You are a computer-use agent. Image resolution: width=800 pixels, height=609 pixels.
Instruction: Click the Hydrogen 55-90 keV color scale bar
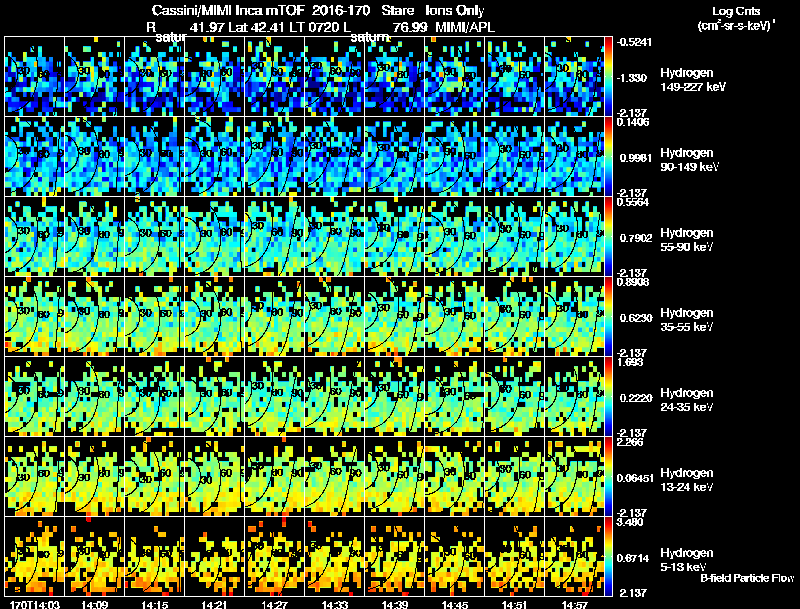click(608, 237)
